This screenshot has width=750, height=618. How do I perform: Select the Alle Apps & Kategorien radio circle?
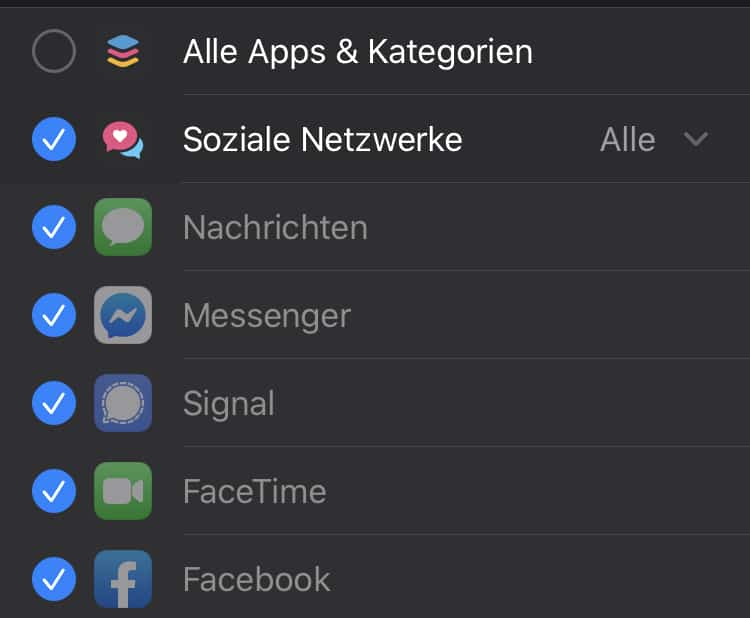tap(54, 51)
